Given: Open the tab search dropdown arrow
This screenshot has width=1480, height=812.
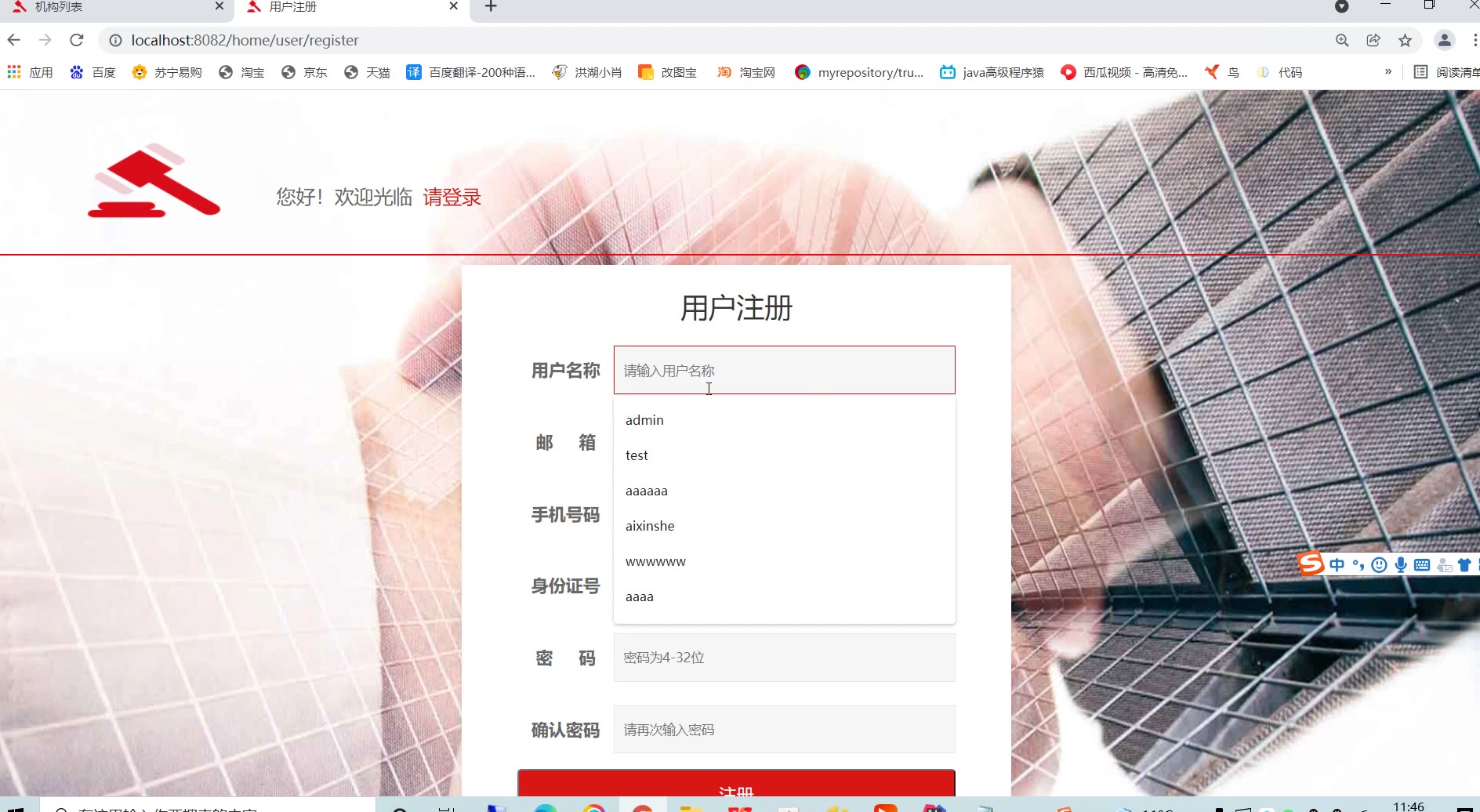Looking at the screenshot, I should pos(1341,7).
